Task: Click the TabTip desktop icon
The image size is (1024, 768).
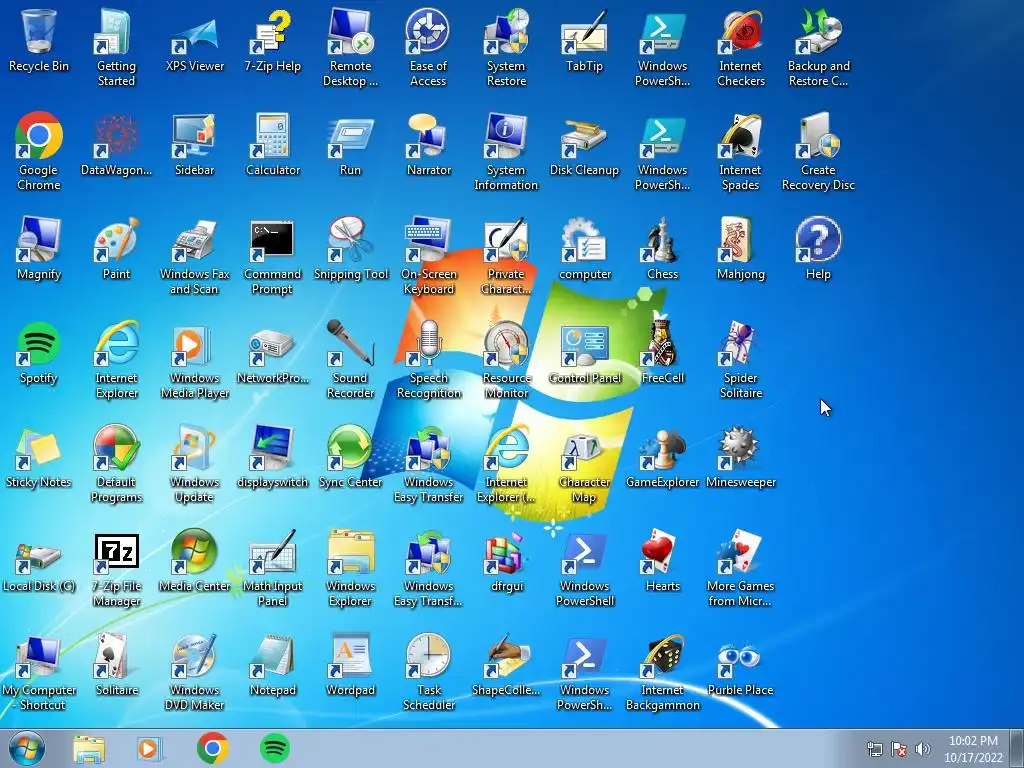Action: pos(584,40)
